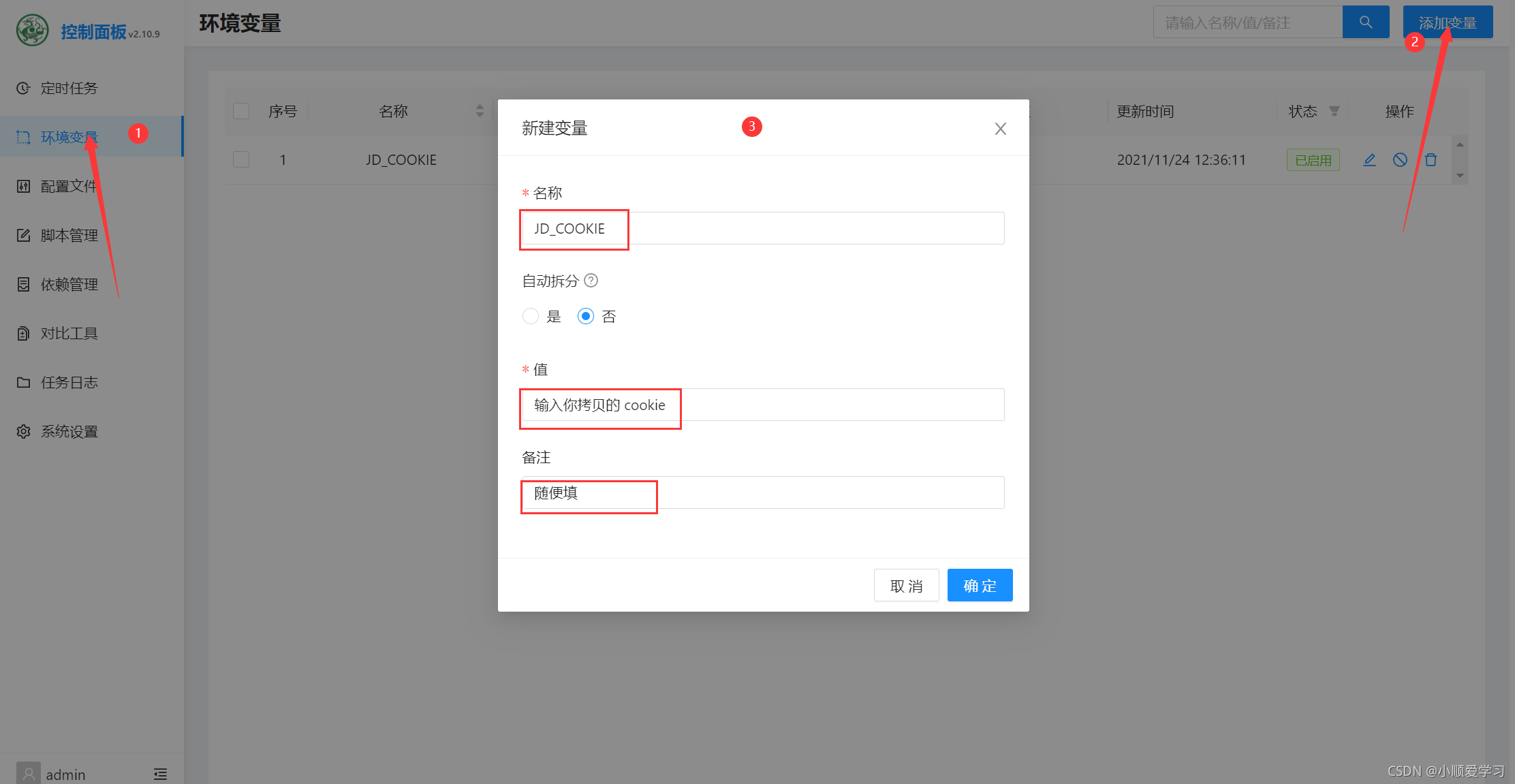Click the 脚本管理 edit icon
Viewport: 1515px width, 784px height.
(x=23, y=236)
